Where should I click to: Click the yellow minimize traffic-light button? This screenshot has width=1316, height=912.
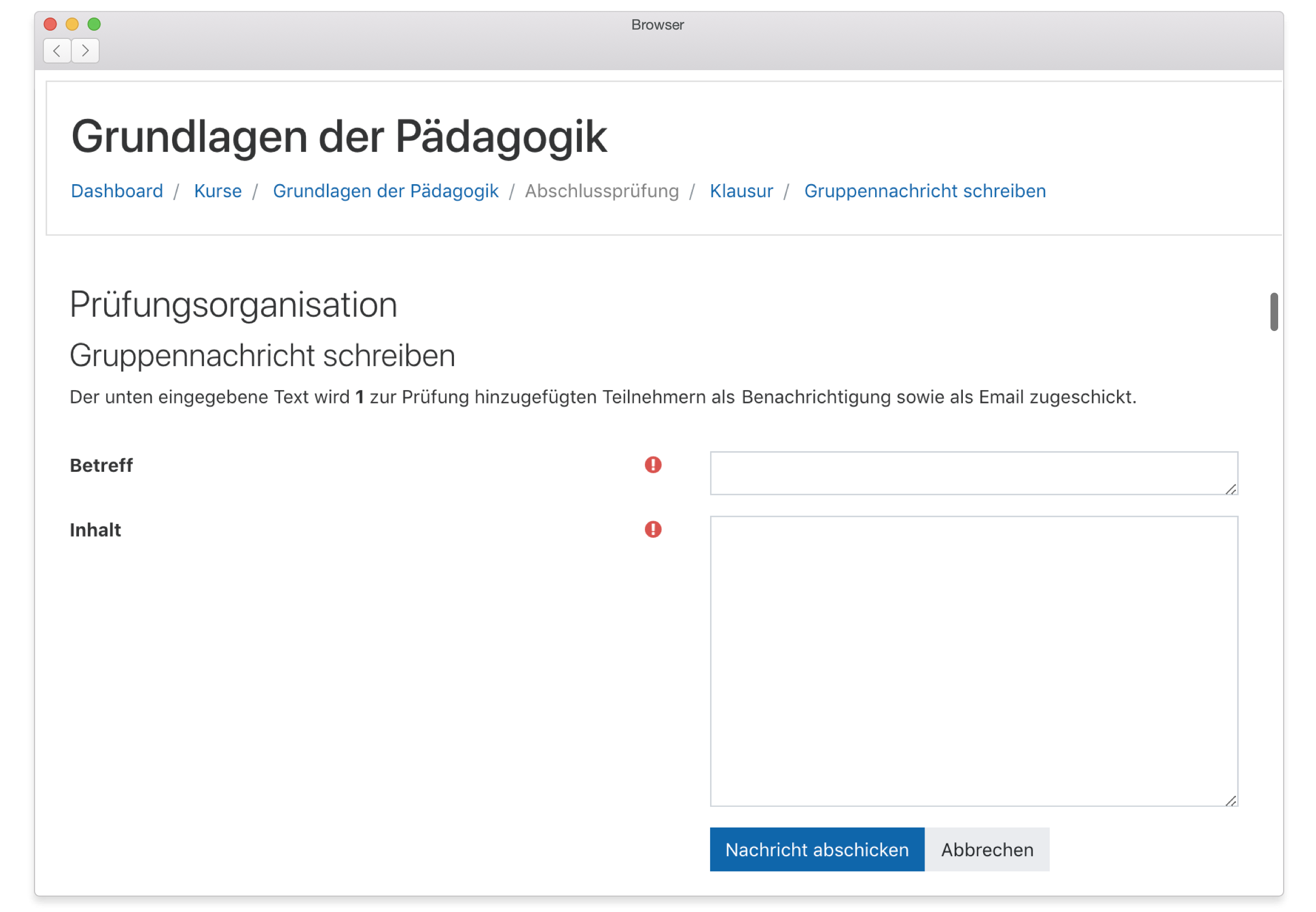click(x=72, y=24)
